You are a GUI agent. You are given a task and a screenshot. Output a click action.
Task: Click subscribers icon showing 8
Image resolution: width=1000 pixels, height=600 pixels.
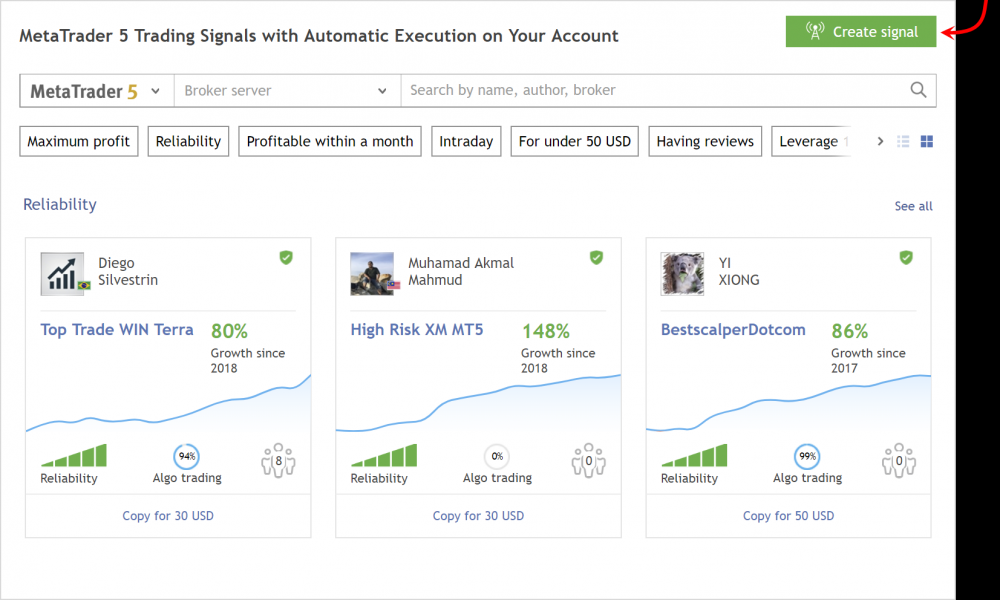tap(278, 460)
